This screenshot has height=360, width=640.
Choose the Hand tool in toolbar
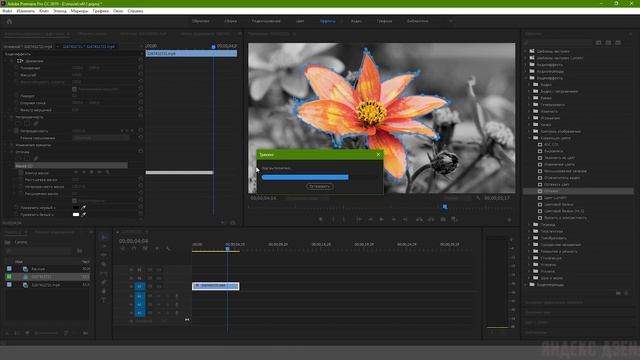coord(104,291)
